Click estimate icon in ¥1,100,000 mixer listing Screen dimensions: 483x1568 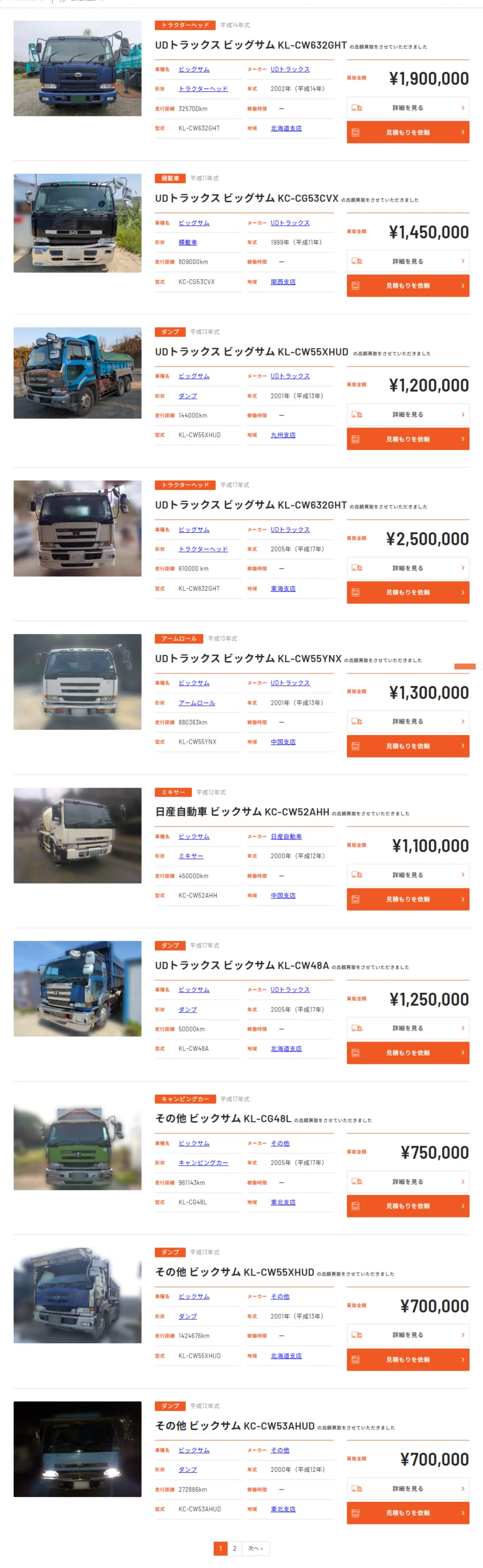[356, 899]
